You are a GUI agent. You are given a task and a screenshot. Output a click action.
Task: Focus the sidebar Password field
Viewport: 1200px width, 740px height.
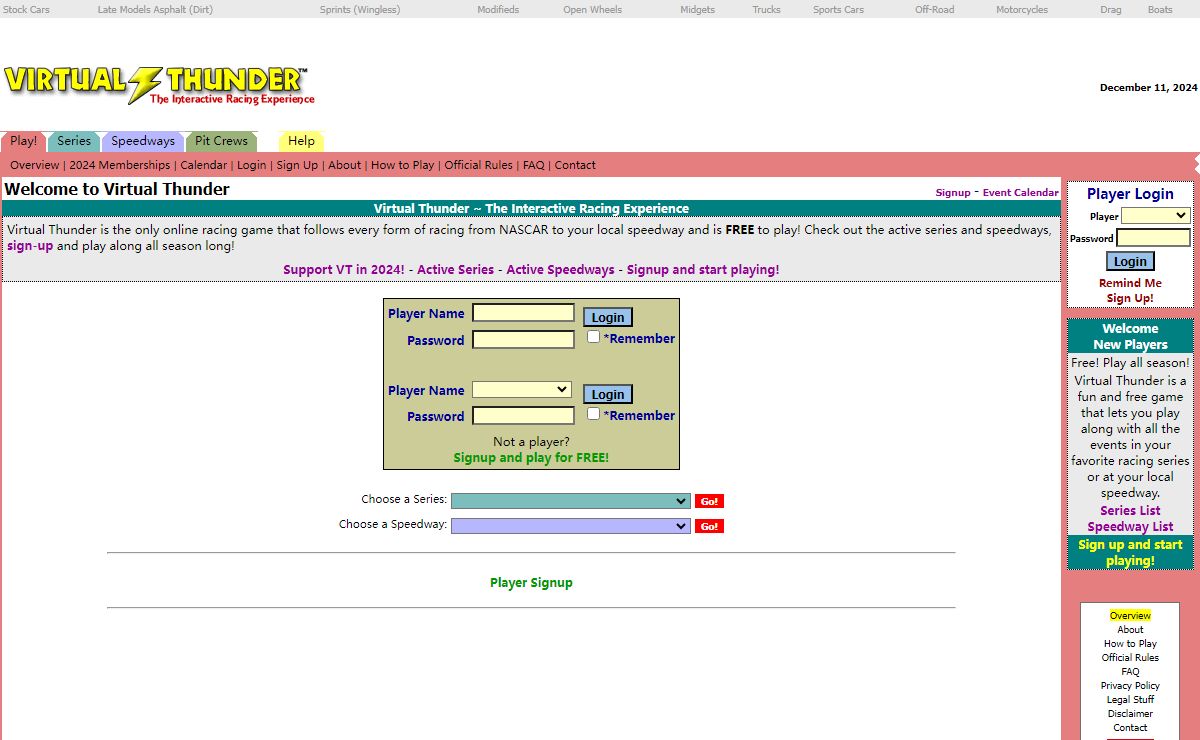click(x=1153, y=238)
